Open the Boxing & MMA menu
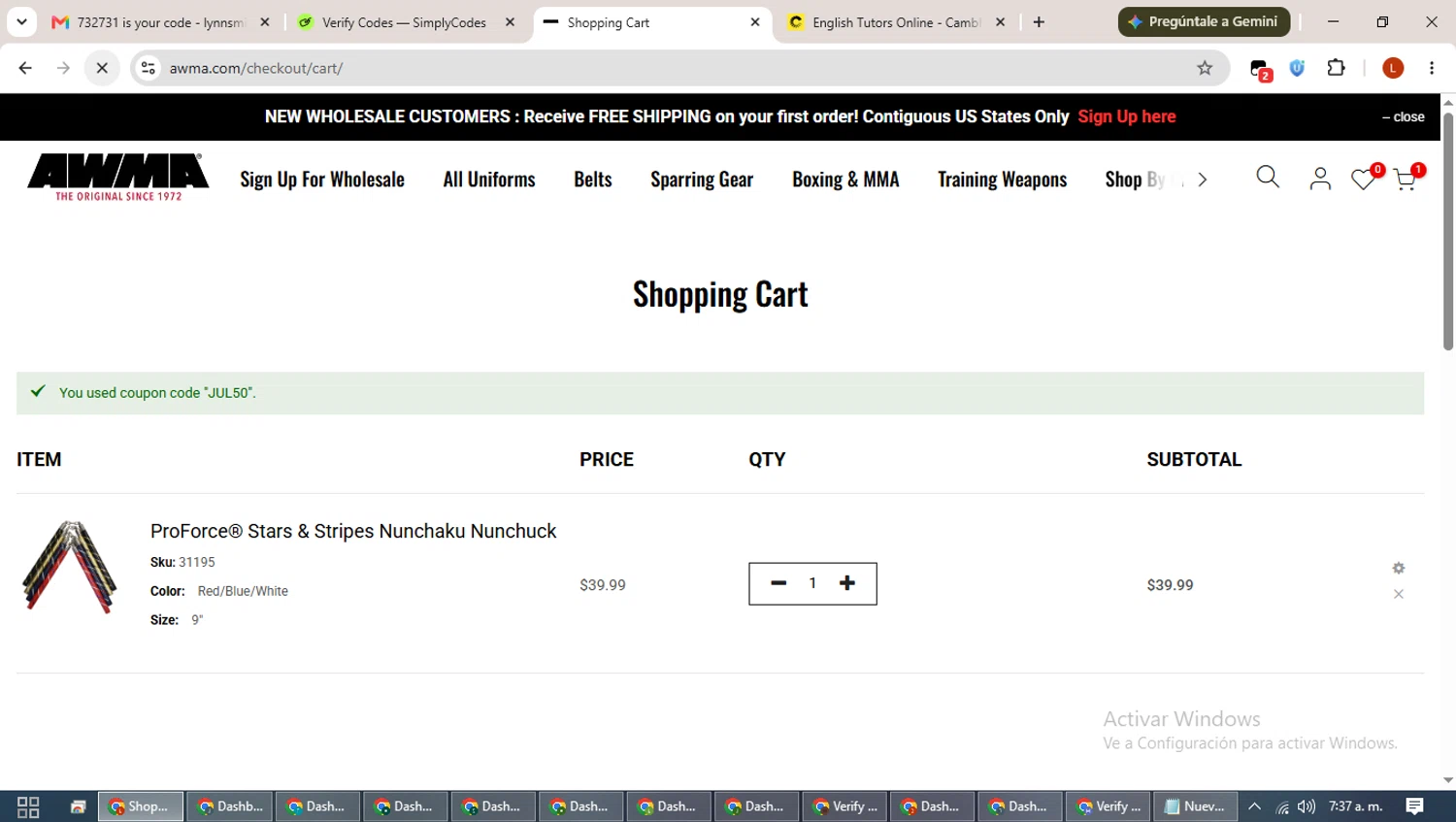 [x=845, y=180]
